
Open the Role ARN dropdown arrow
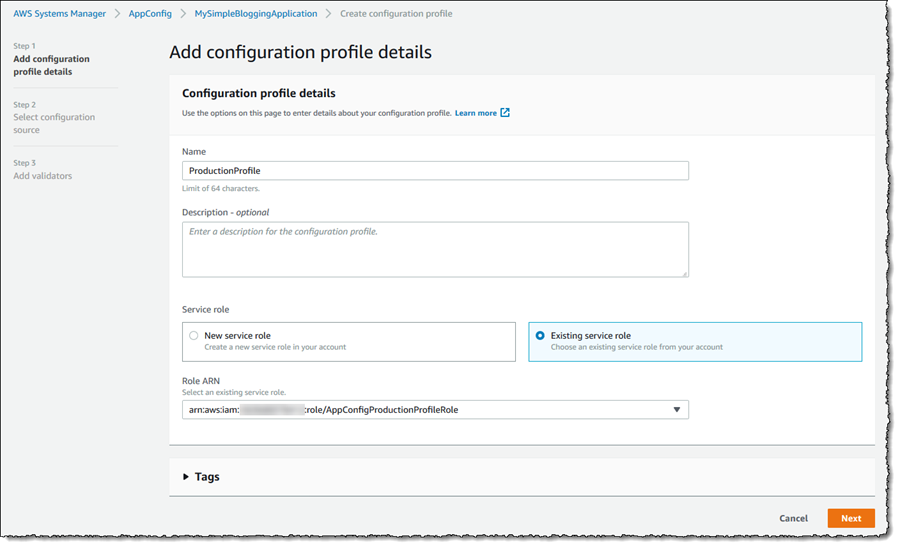point(676,409)
